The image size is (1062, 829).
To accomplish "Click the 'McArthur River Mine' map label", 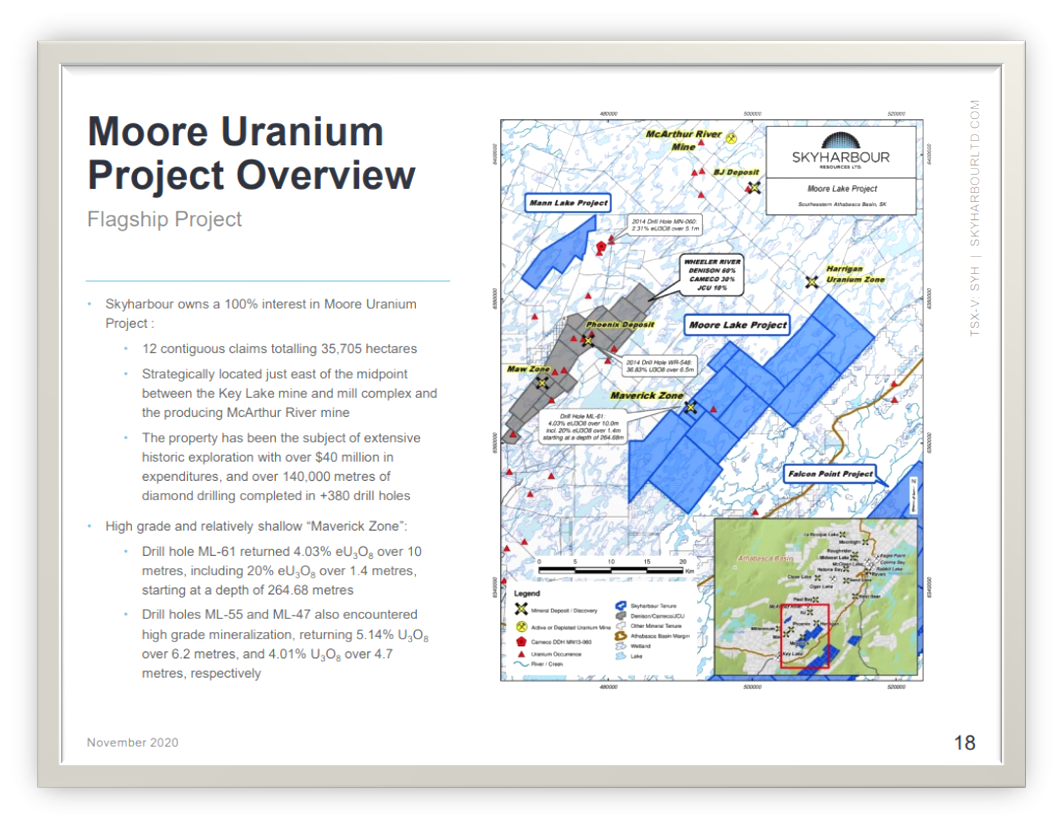I will [683, 140].
